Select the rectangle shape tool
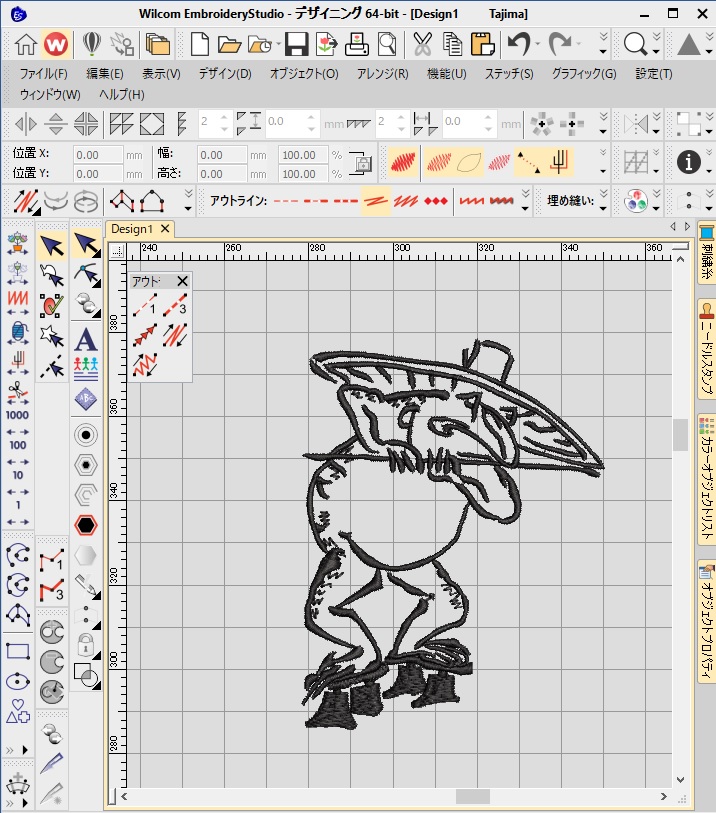This screenshot has height=813, width=716. point(18,651)
